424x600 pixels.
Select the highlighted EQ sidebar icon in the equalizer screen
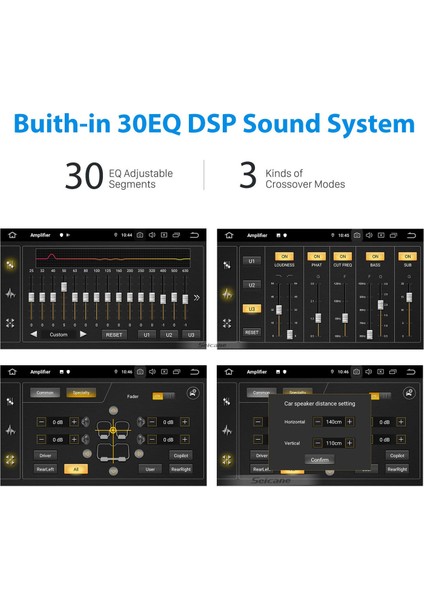coord(10,264)
